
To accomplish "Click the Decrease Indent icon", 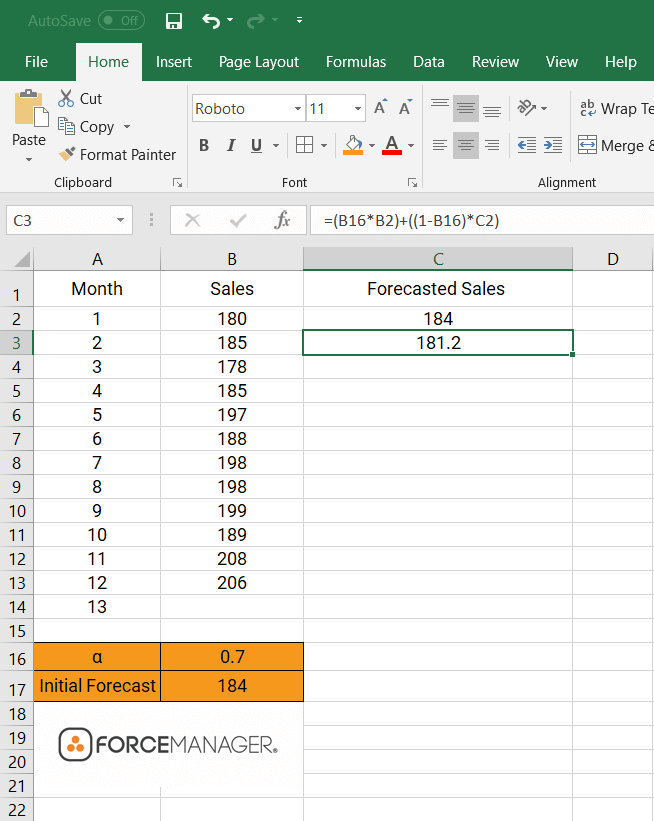I will 527,145.
